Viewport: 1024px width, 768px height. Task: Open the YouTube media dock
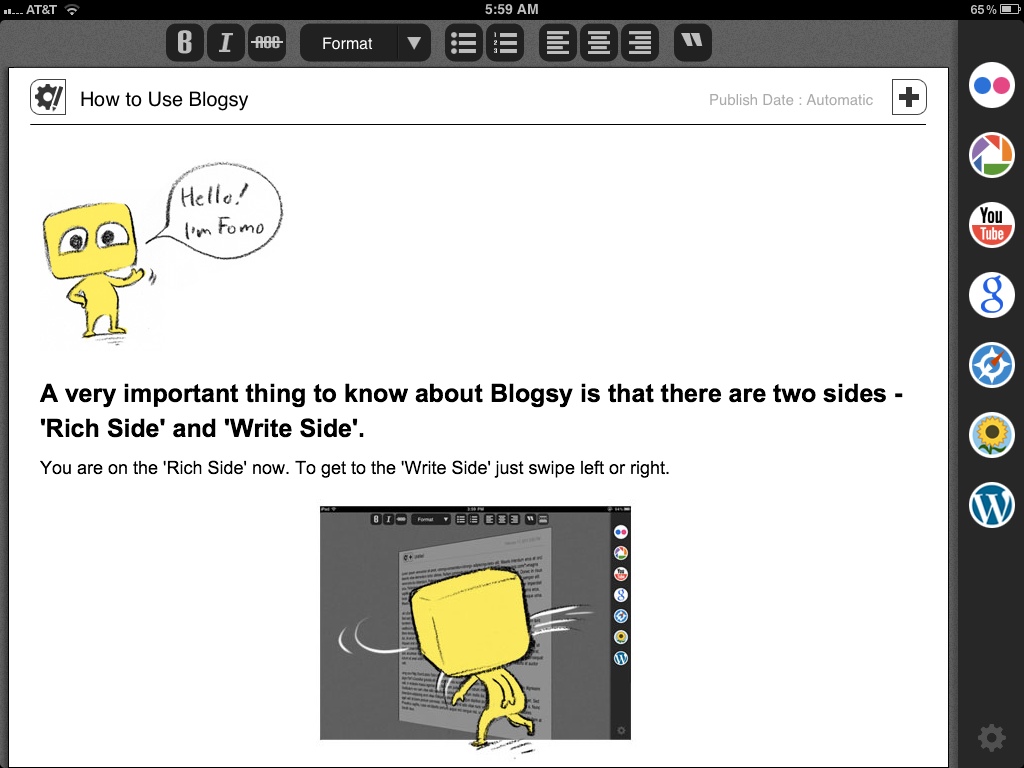coord(991,225)
